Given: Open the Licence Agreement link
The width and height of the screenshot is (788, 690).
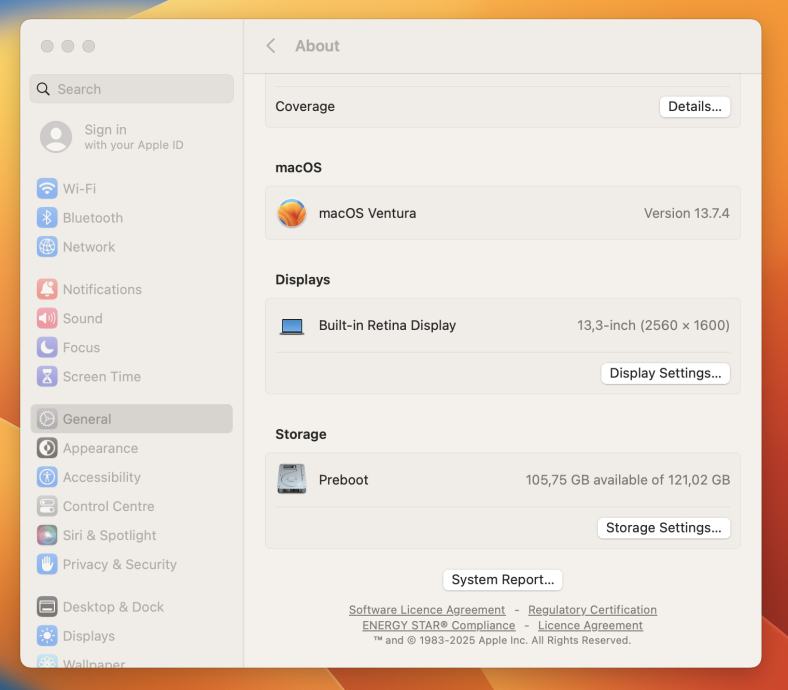Looking at the screenshot, I should [x=590, y=625].
